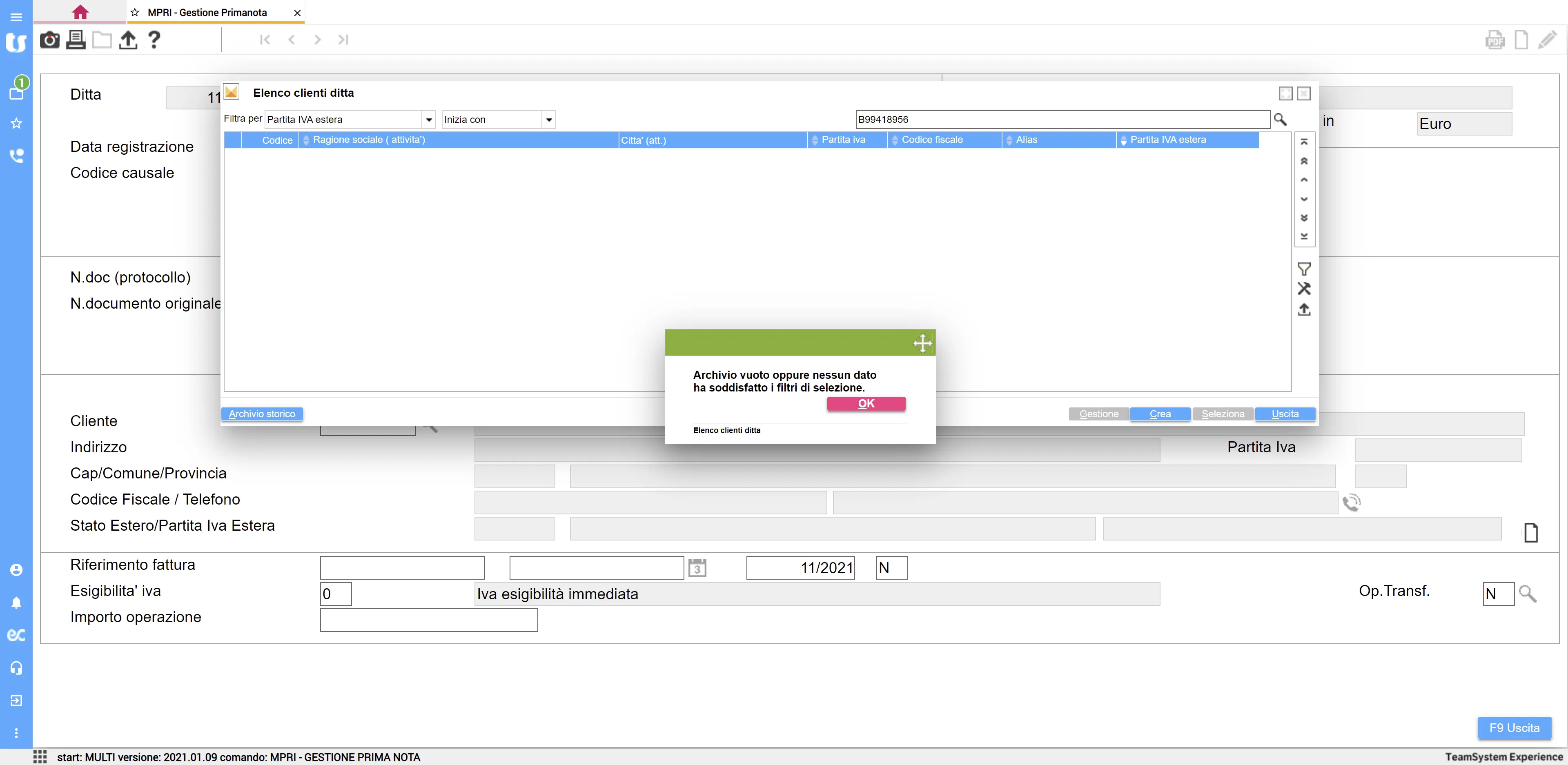This screenshot has height=765, width=1568.
Task: Click the notification bell in sidebar
Action: click(x=16, y=603)
